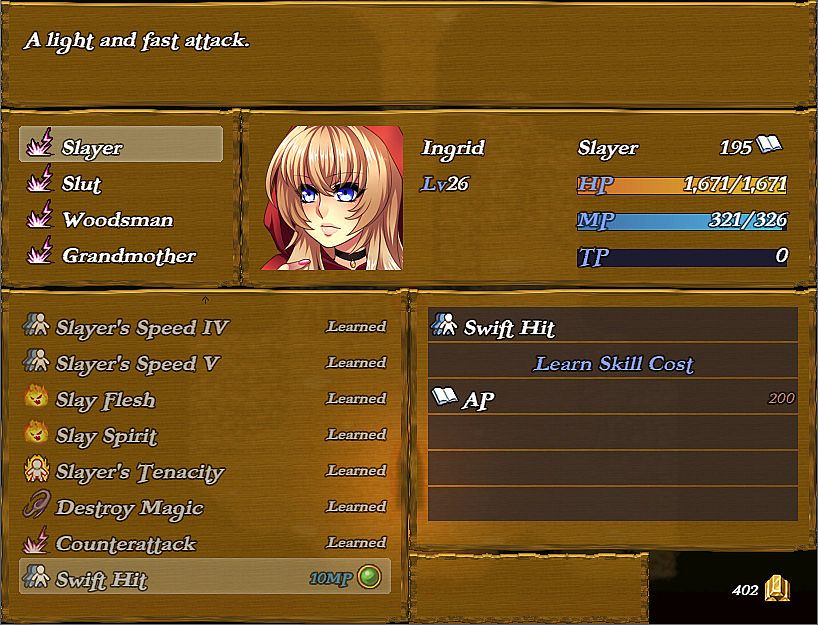Click the gold currency icon near 402
This screenshot has width=818, height=625.
click(777, 588)
